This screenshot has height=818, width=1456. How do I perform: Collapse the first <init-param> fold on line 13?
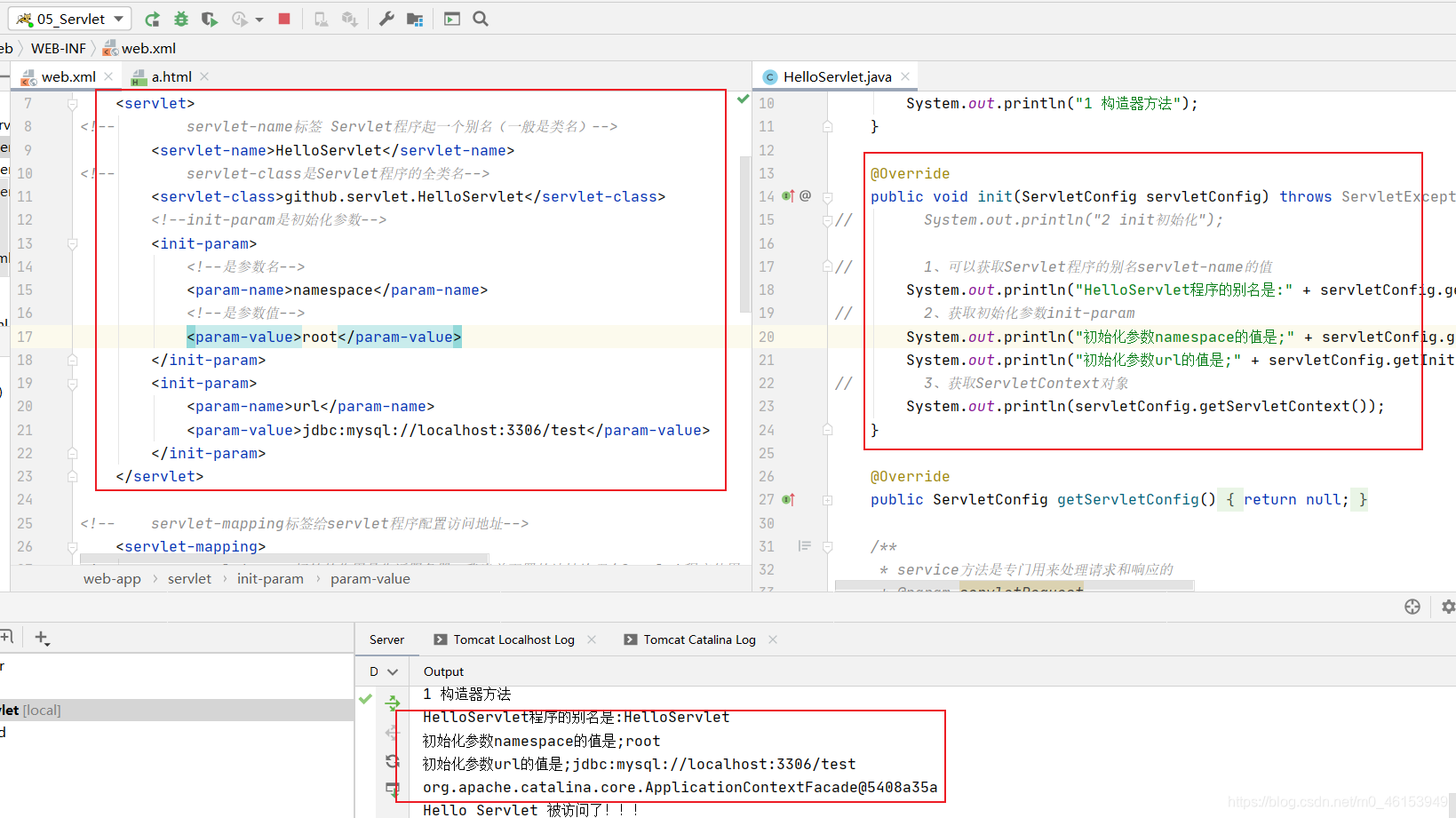coord(73,243)
